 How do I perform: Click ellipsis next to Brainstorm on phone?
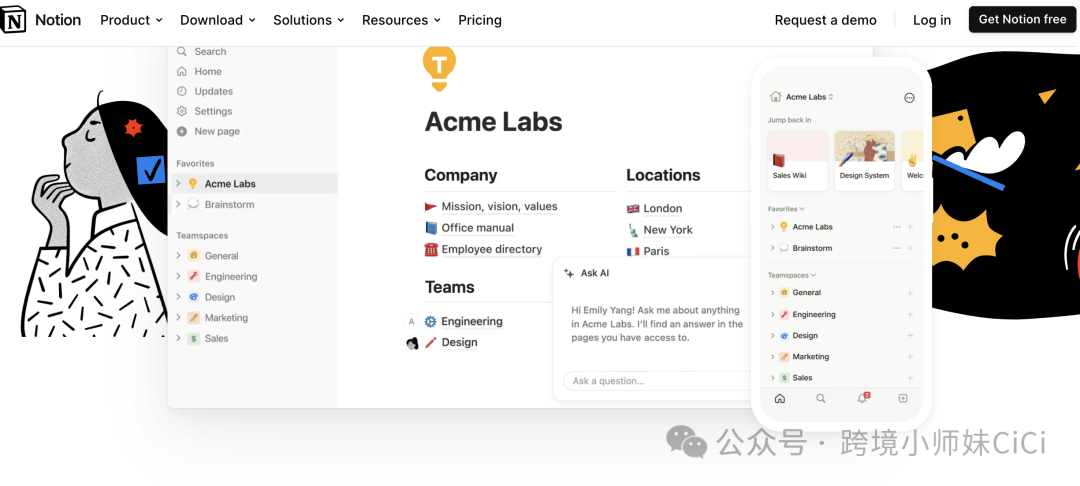pos(897,248)
